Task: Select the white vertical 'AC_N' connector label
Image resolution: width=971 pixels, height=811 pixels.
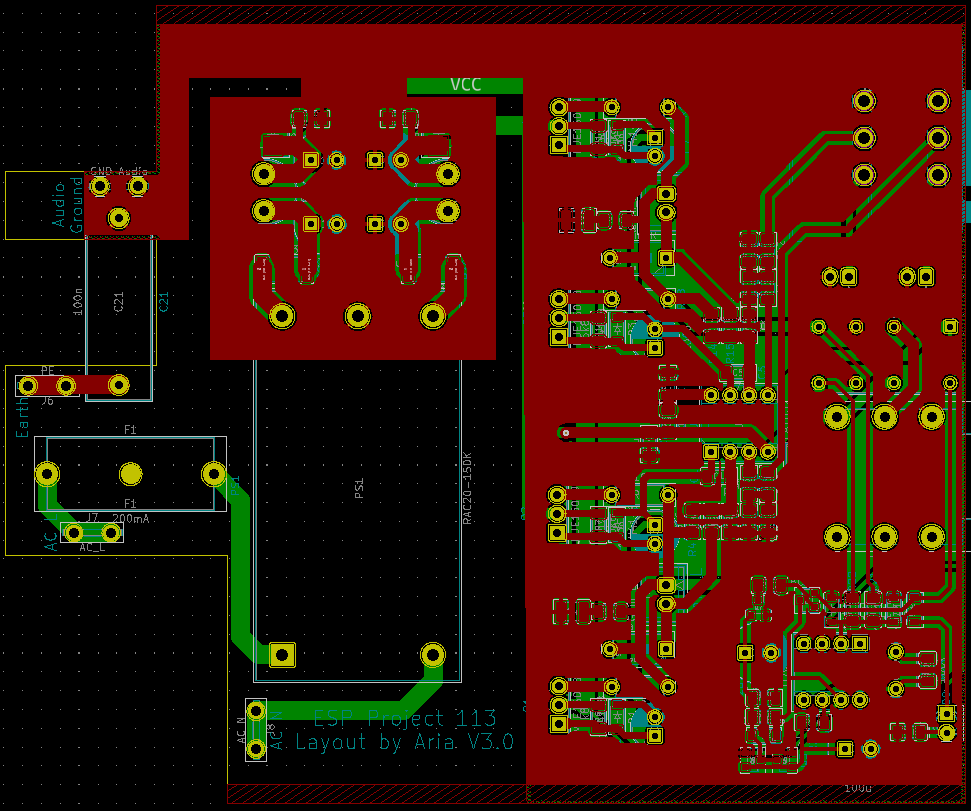Action: (242, 730)
